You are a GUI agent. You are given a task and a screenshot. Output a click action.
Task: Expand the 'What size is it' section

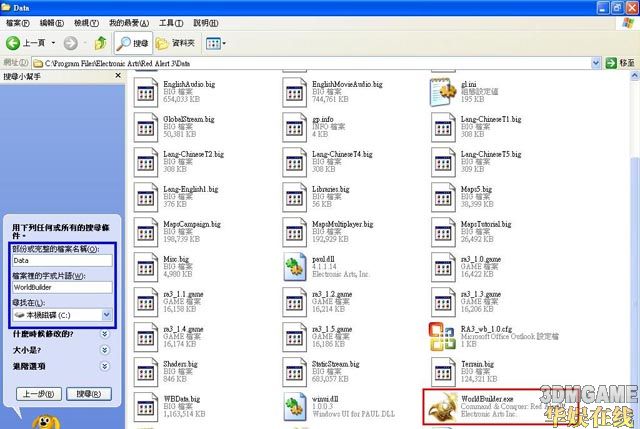tap(104, 350)
